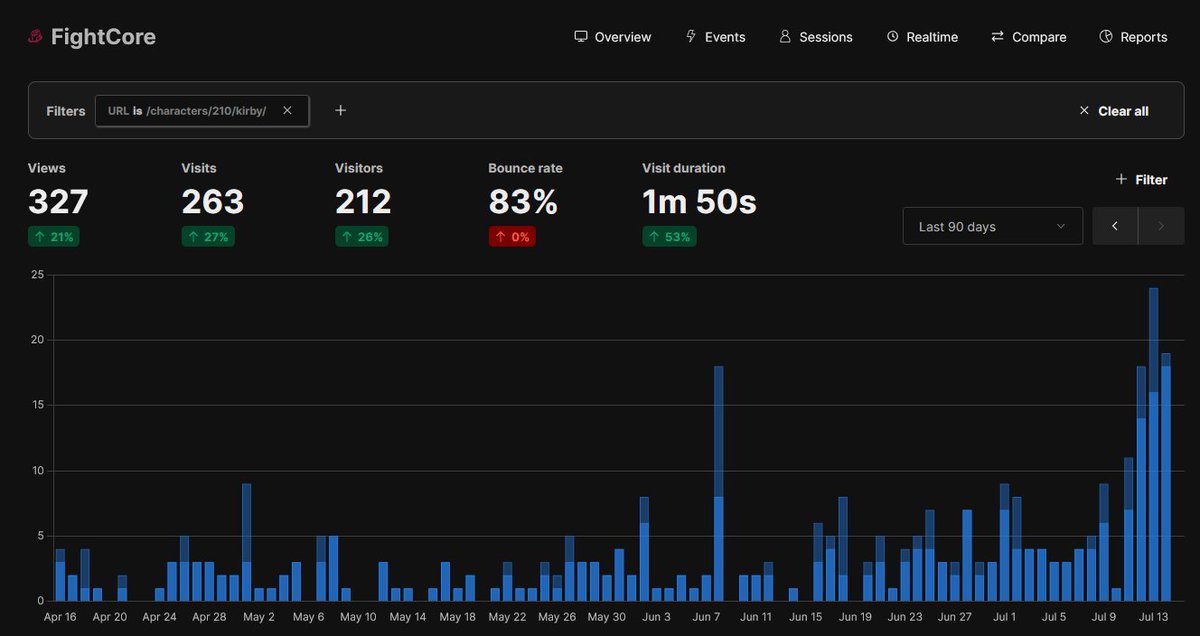Click the May 2 axis label
This screenshot has width=1200, height=636.
point(258,617)
